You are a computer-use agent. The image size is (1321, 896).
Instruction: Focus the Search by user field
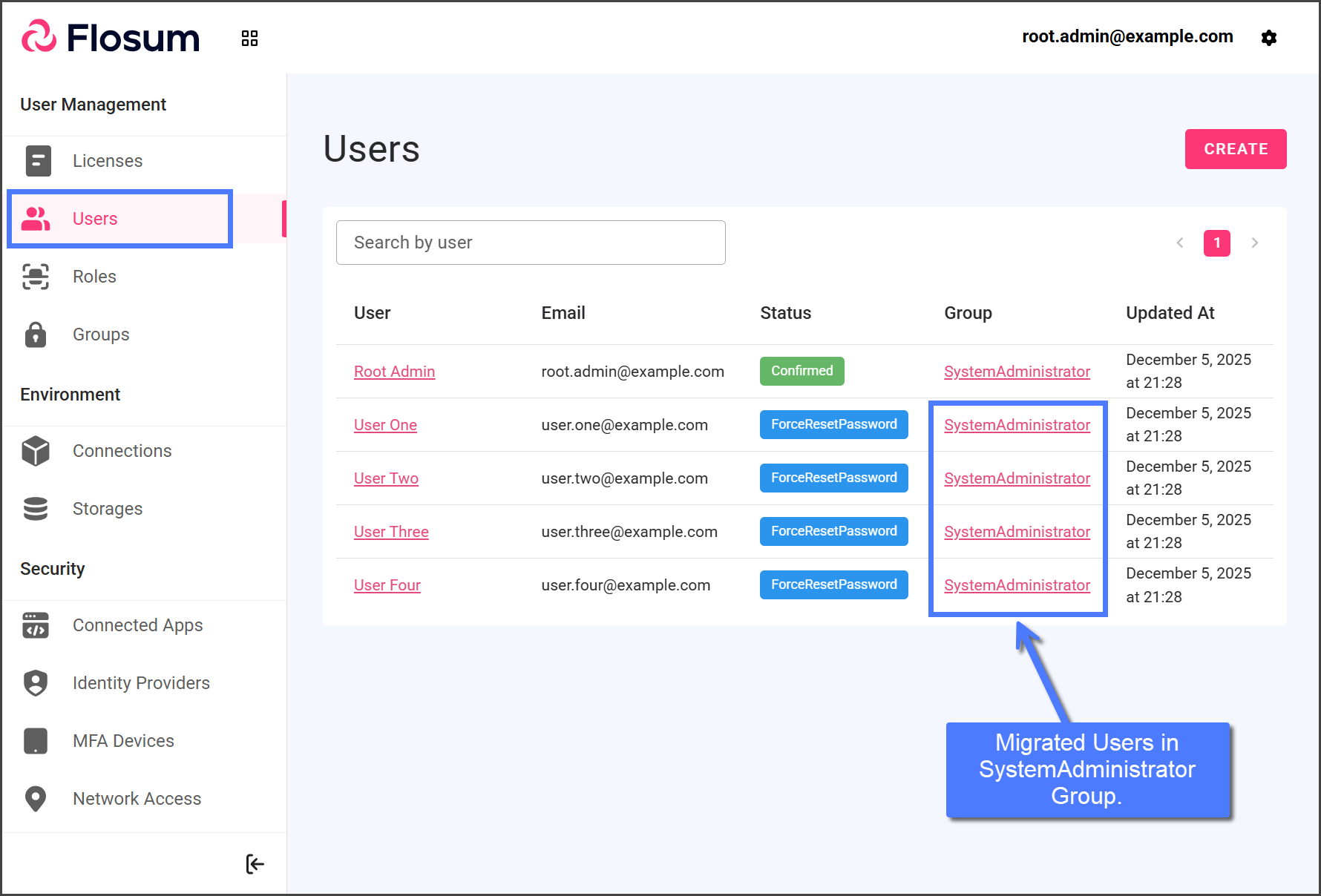coord(531,243)
